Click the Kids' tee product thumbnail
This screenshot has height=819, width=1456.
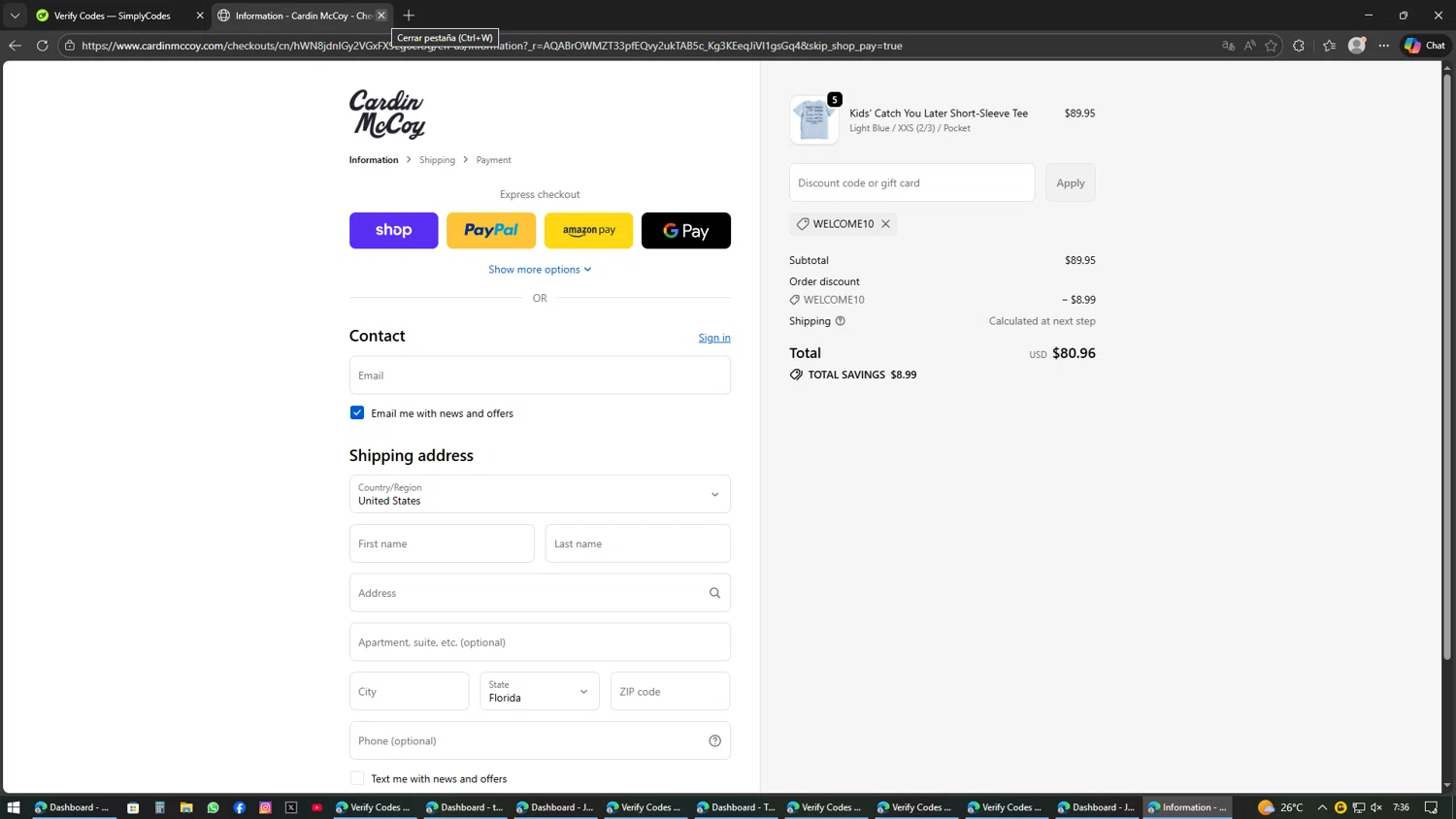[814, 120]
